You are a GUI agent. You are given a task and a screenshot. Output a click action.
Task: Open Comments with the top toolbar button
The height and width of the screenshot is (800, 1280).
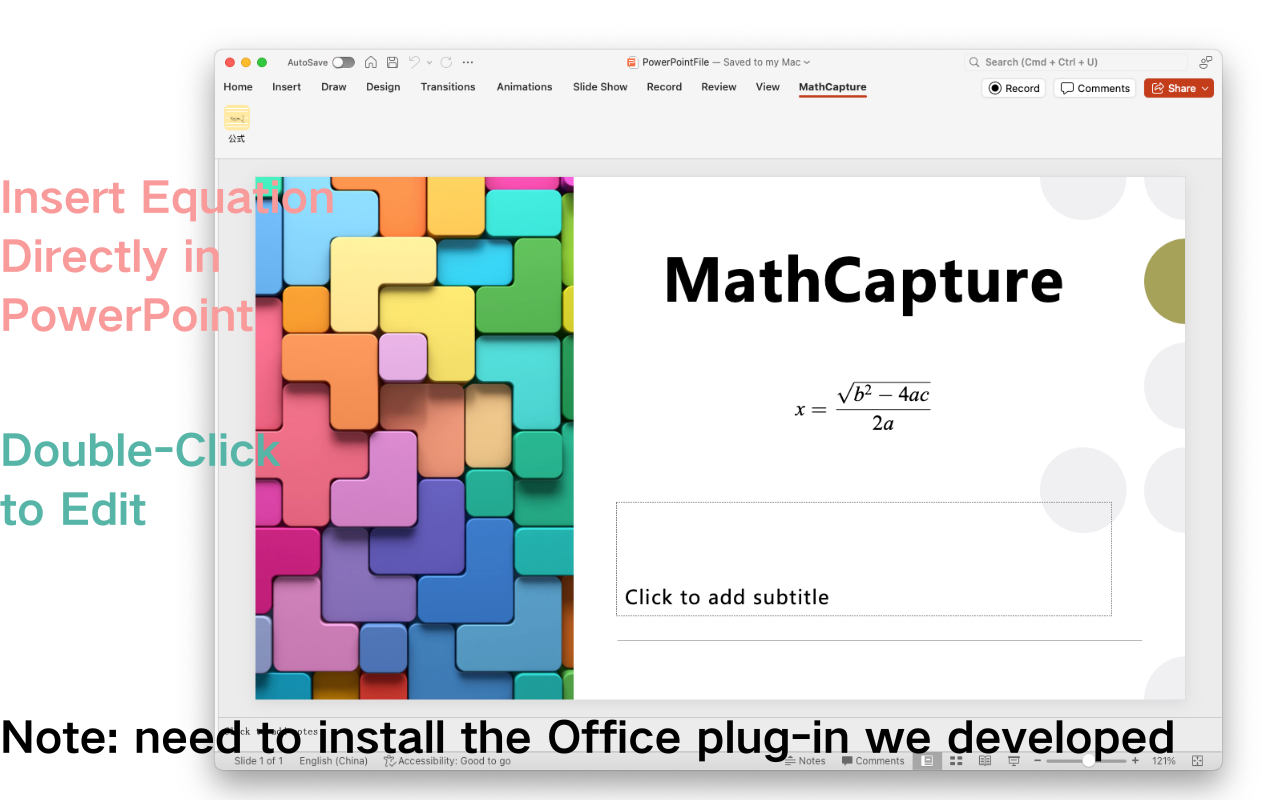(x=1094, y=88)
